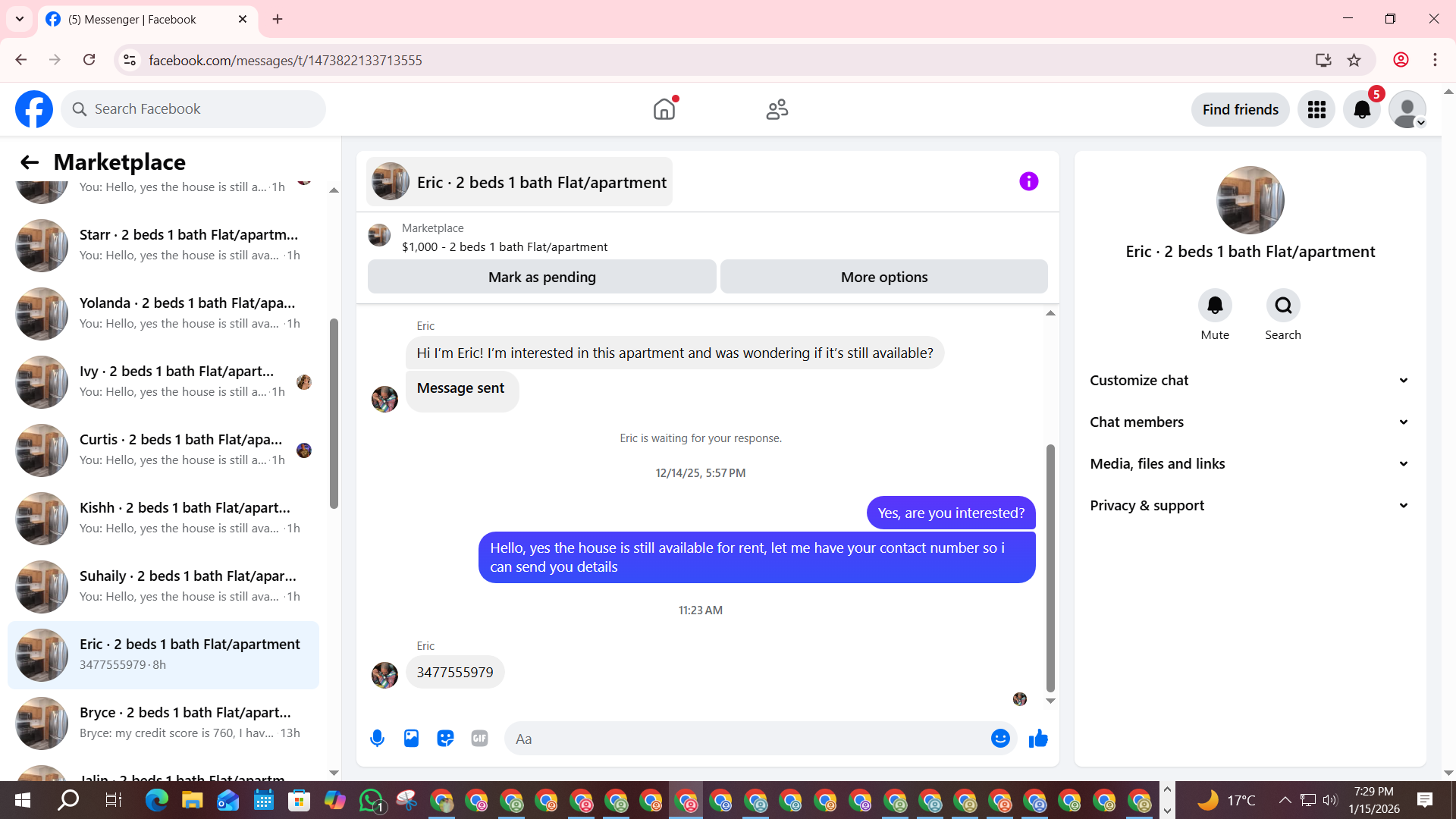Open the sticker picker icon
Viewport: 1456px width, 819px height.
tap(445, 739)
